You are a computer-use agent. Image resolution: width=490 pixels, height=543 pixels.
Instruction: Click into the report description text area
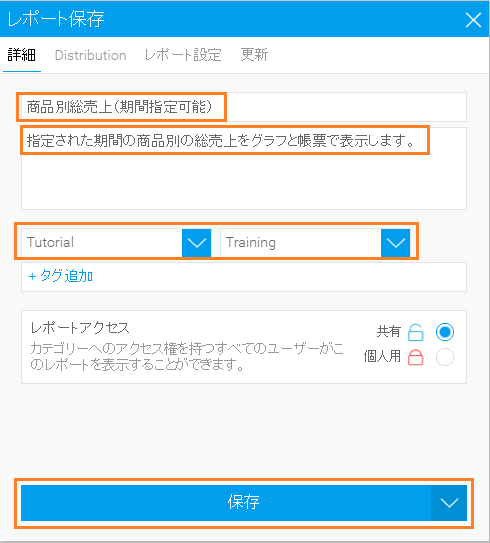244,168
